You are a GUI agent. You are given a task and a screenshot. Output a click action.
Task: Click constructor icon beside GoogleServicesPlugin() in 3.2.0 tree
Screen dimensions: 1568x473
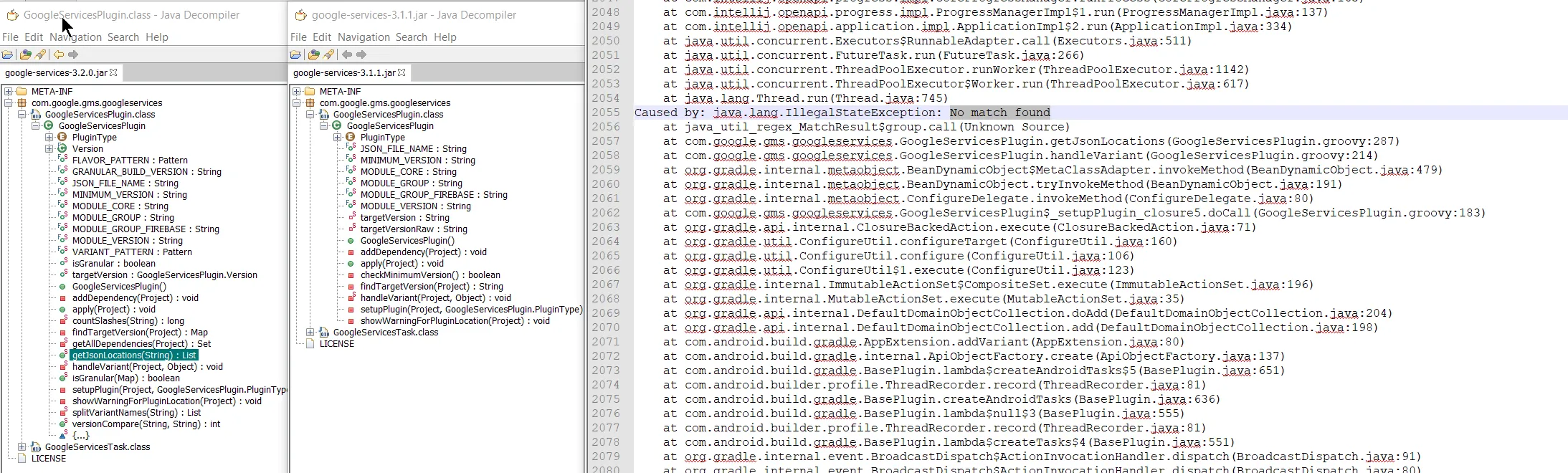tap(62, 286)
